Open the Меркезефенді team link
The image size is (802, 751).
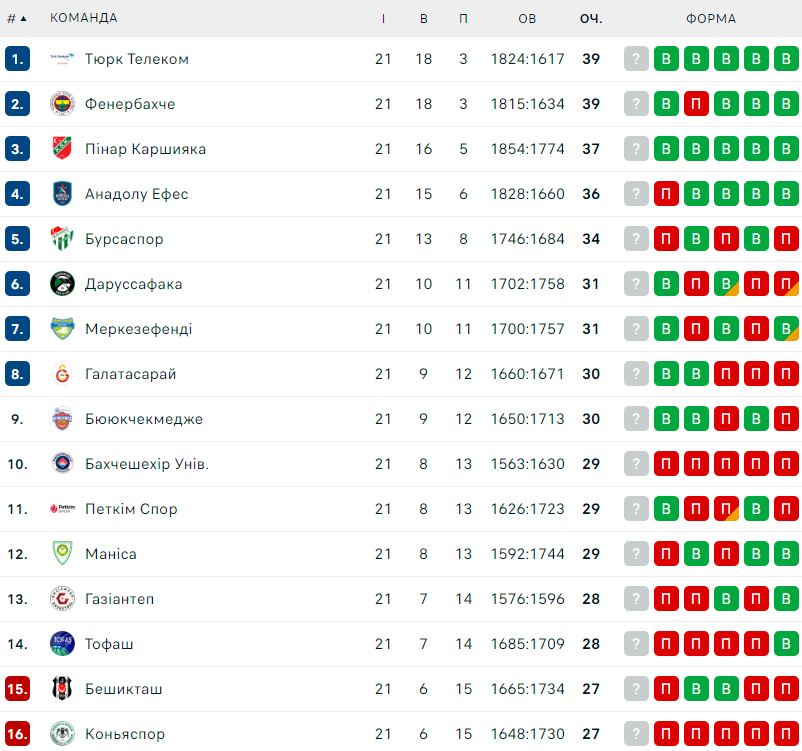point(139,329)
